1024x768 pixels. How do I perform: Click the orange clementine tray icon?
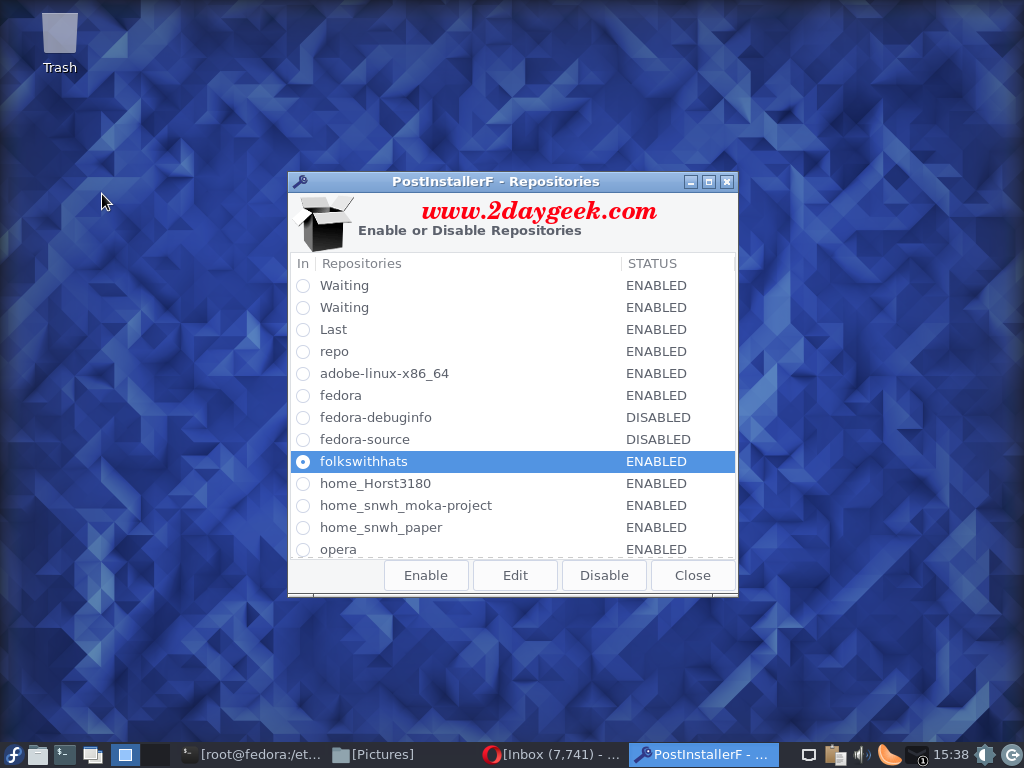pyautogui.click(x=889, y=755)
